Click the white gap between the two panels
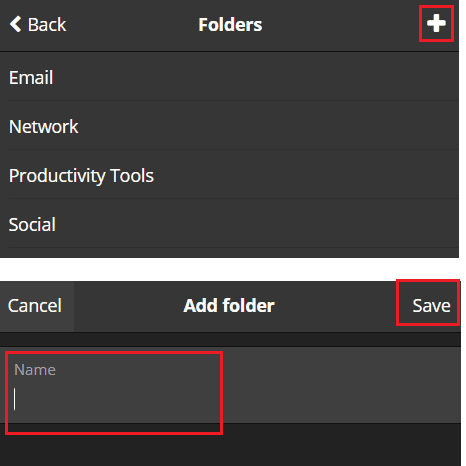Viewport: 466px width, 466px height. (231, 269)
